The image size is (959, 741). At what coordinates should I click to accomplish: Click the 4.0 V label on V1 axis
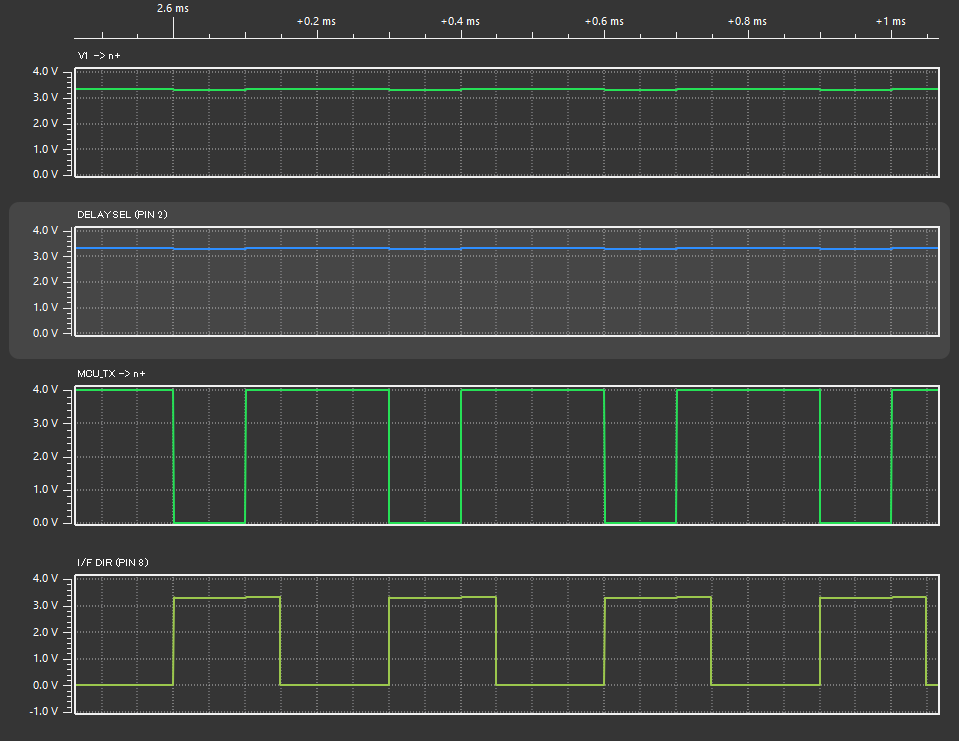[47, 72]
